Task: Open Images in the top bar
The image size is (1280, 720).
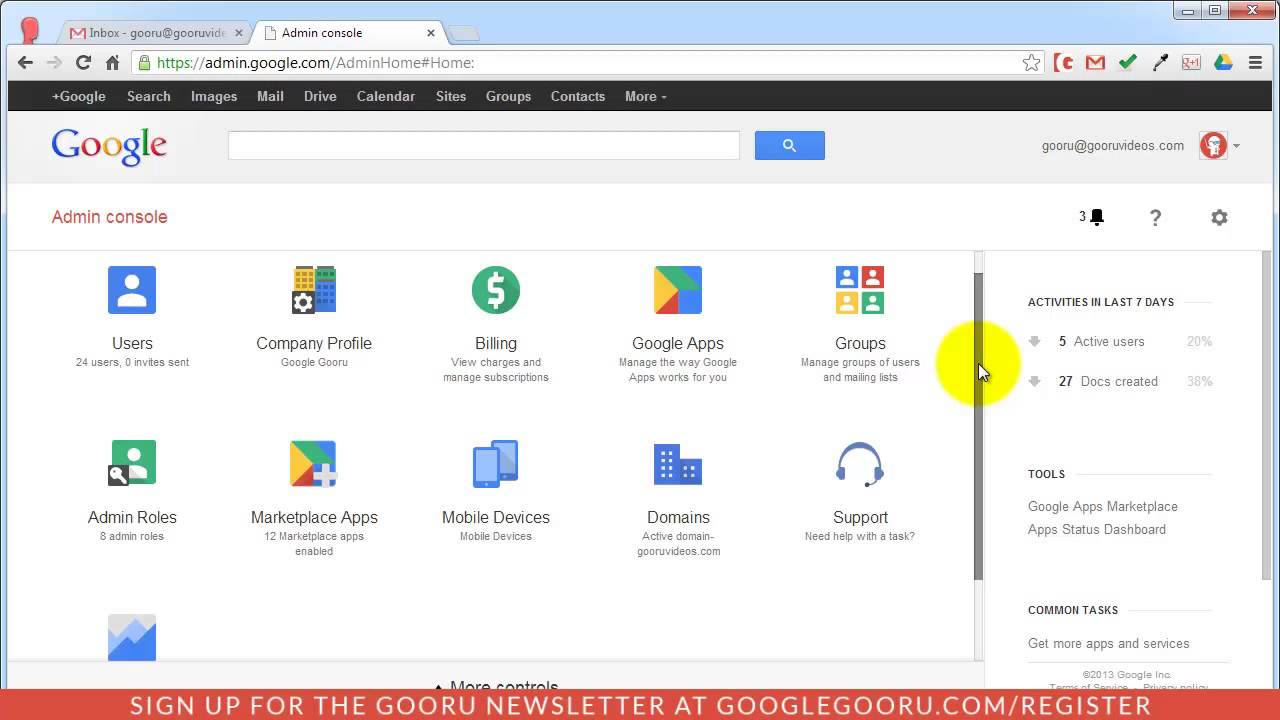Action: 214,96
